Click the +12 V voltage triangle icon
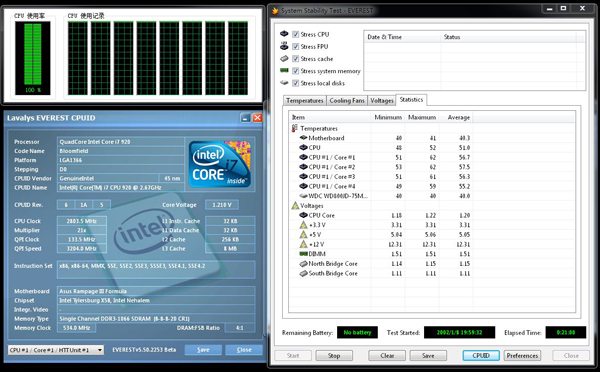The image size is (600, 372). (303, 244)
